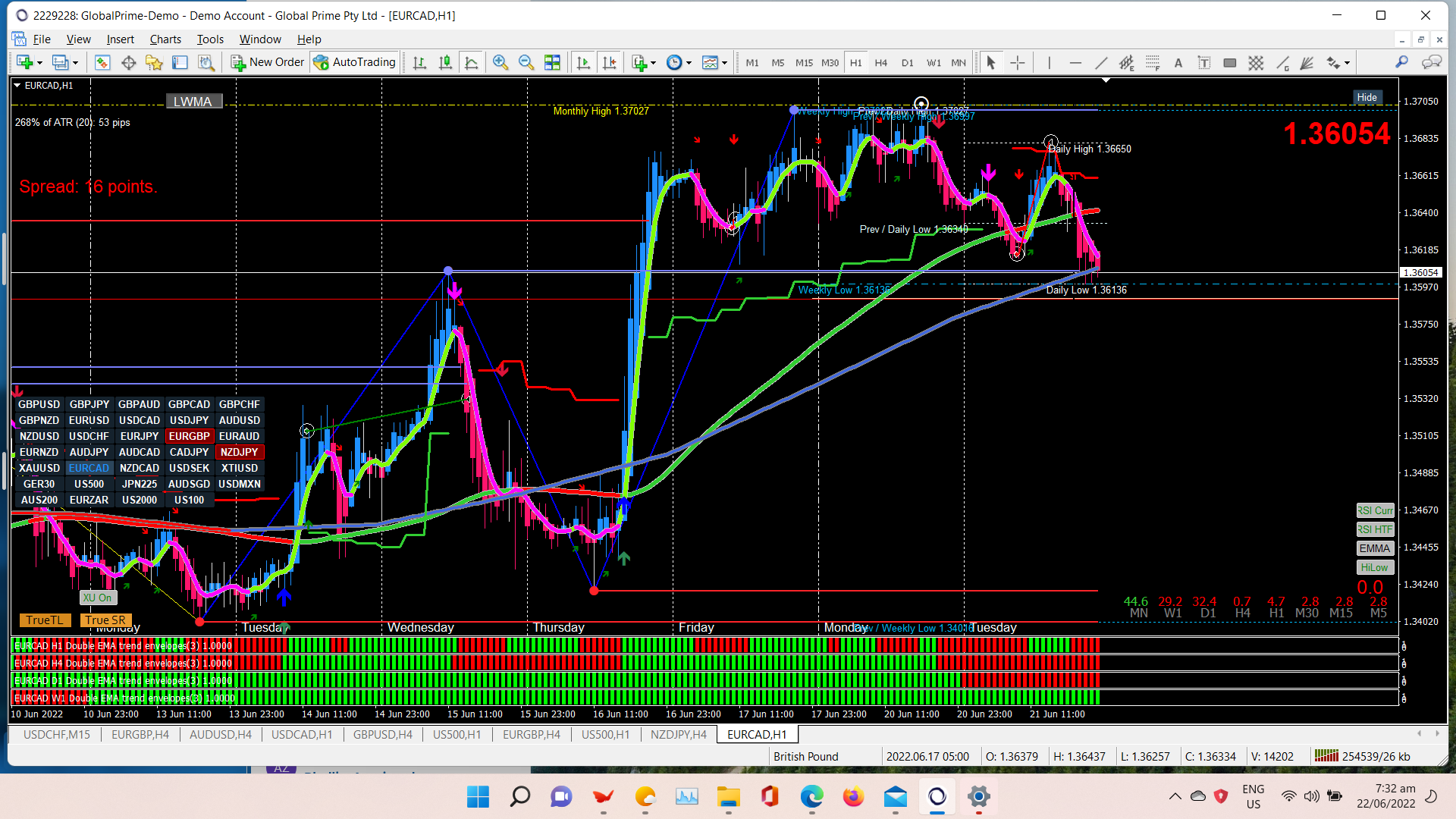
Task: Click the New Order button
Action: tap(268, 62)
